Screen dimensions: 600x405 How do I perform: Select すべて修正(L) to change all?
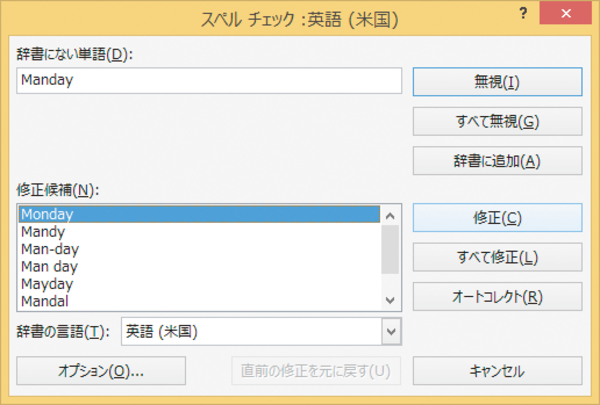(497, 257)
